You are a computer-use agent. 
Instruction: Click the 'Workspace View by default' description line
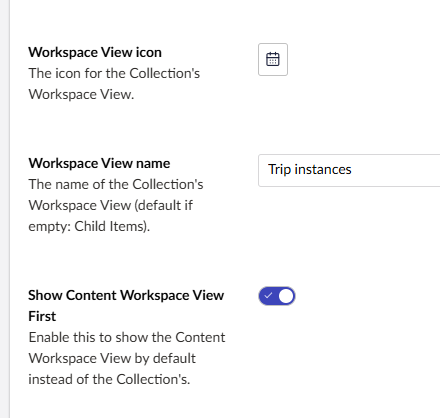pos(112,358)
